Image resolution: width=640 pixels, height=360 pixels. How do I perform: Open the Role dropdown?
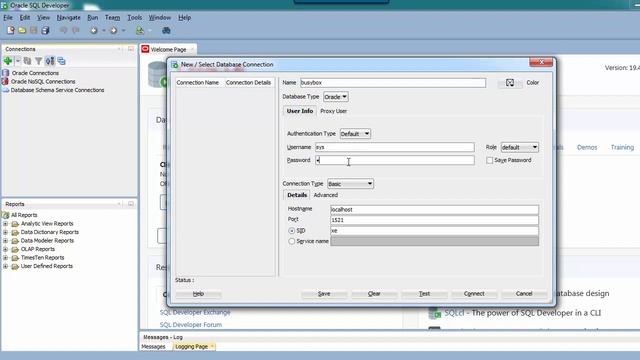[x=520, y=147]
